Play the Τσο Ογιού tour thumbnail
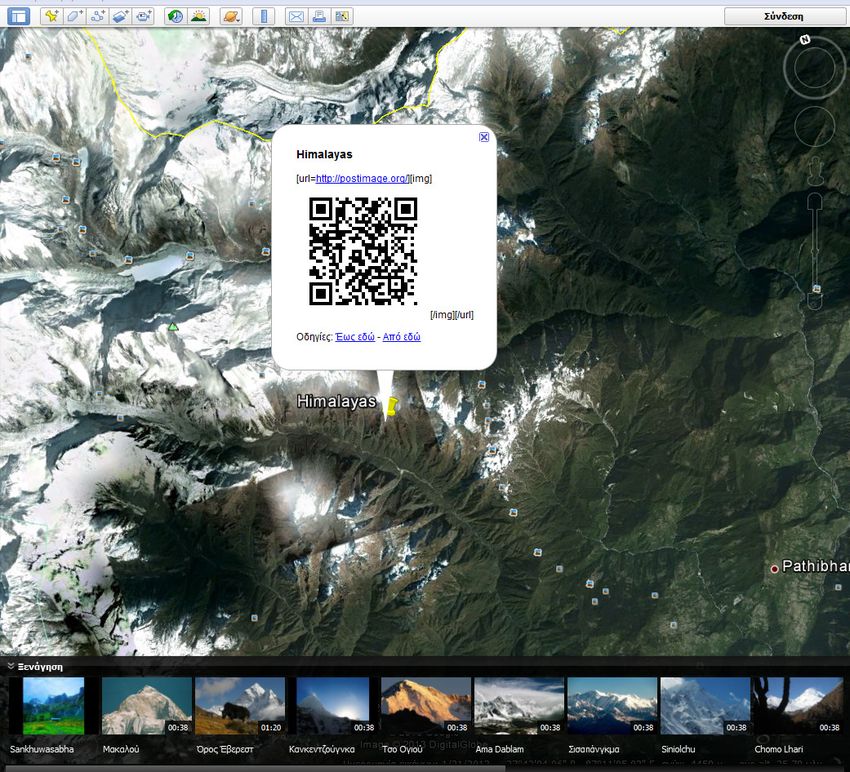The width and height of the screenshot is (850, 772). pos(426,706)
